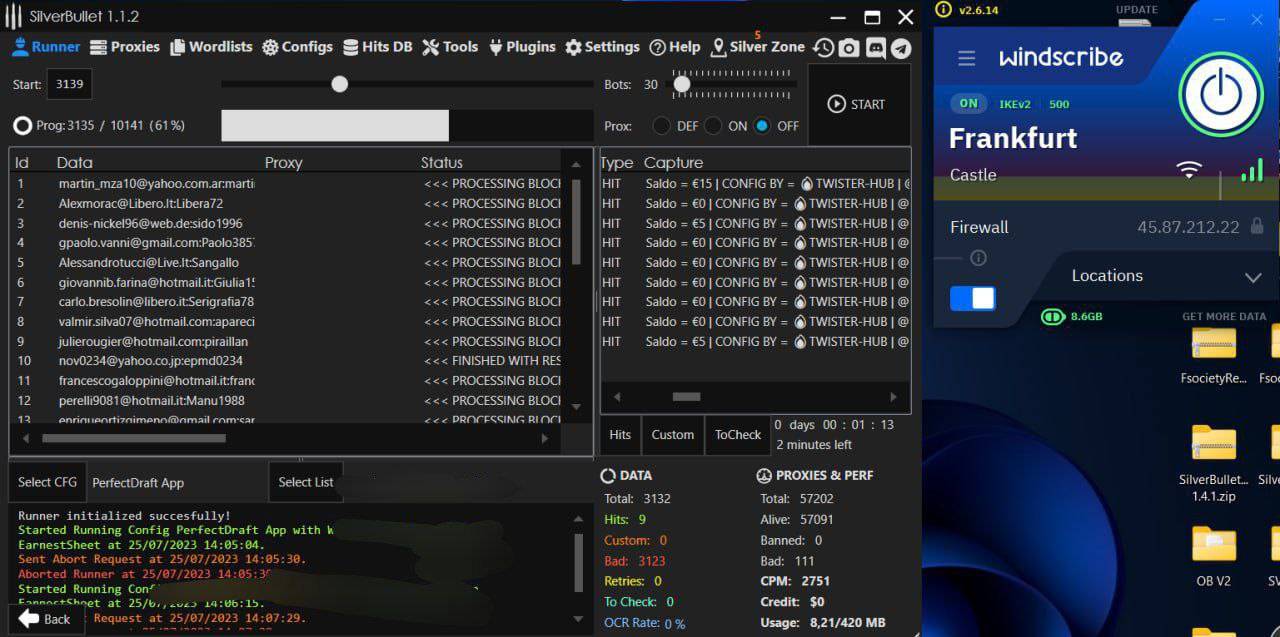The height and width of the screenshot is (637, 1280).
Task: Click the Windscribe signal strength bars
Action: [x=1251, y=171]
